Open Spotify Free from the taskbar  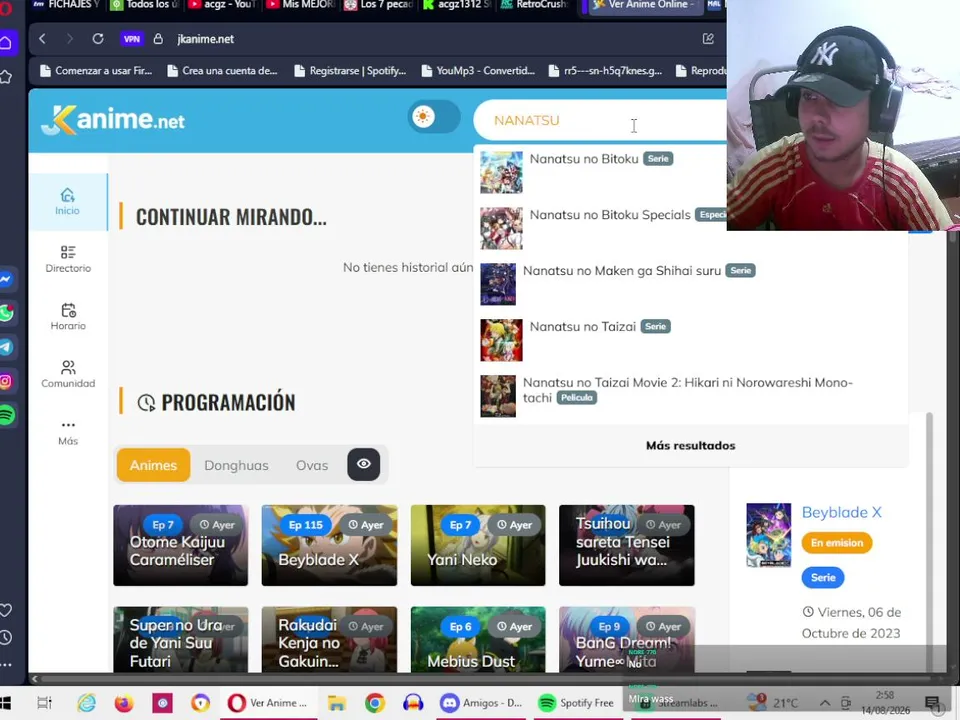tap(577, 703)
